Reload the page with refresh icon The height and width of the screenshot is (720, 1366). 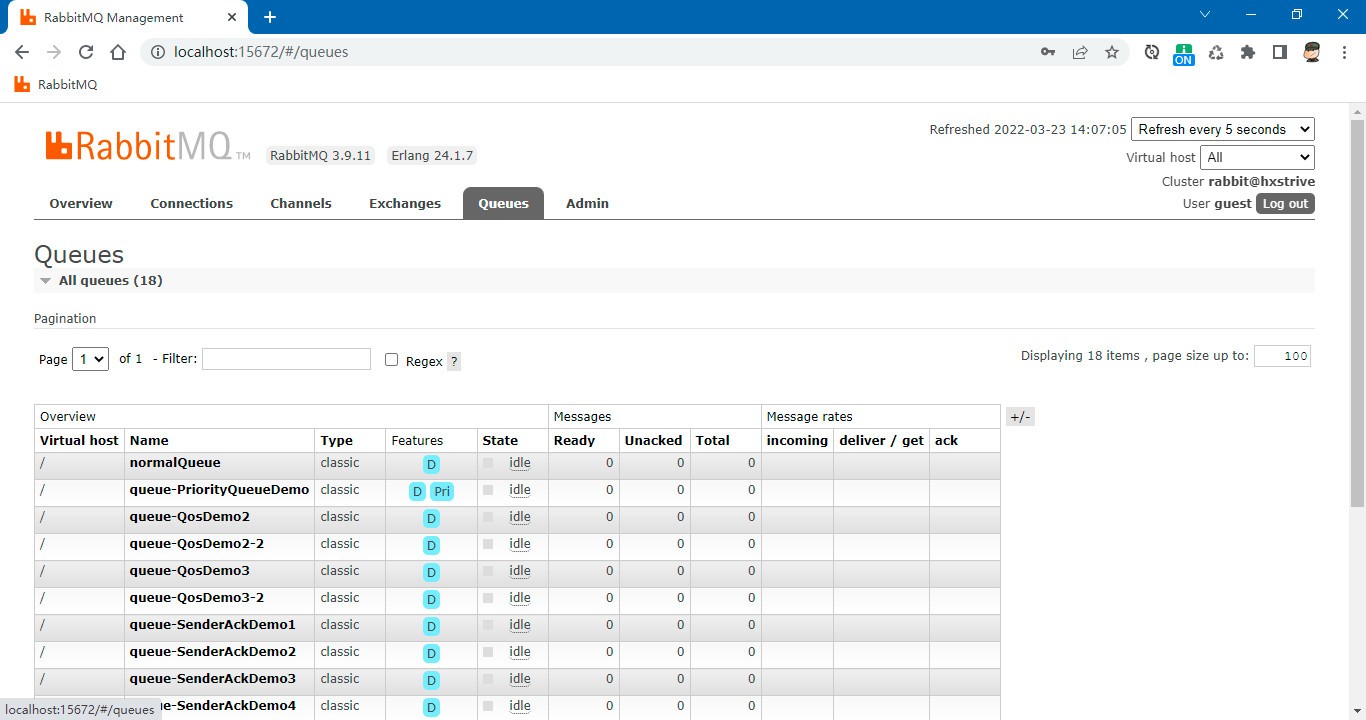[86, 52]
